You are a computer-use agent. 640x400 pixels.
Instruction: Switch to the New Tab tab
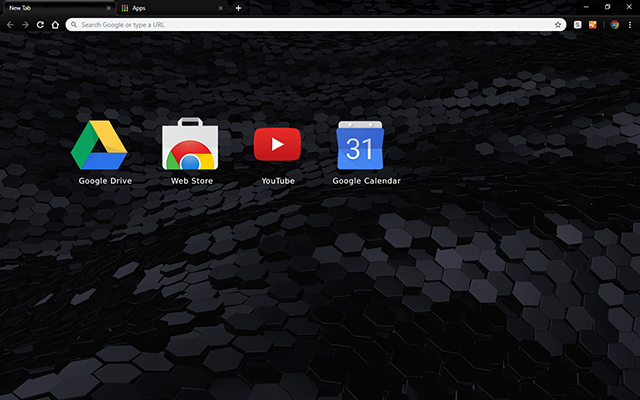50,8
